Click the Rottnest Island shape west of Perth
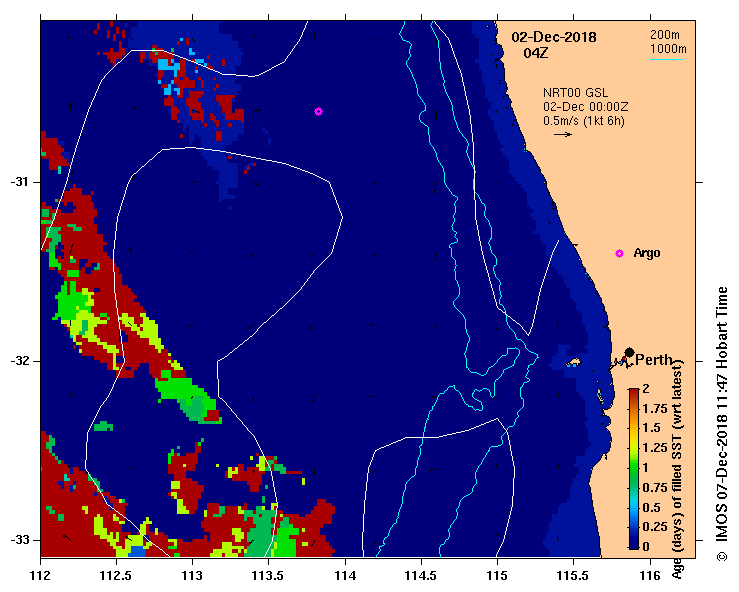 (x=573, y=362)
